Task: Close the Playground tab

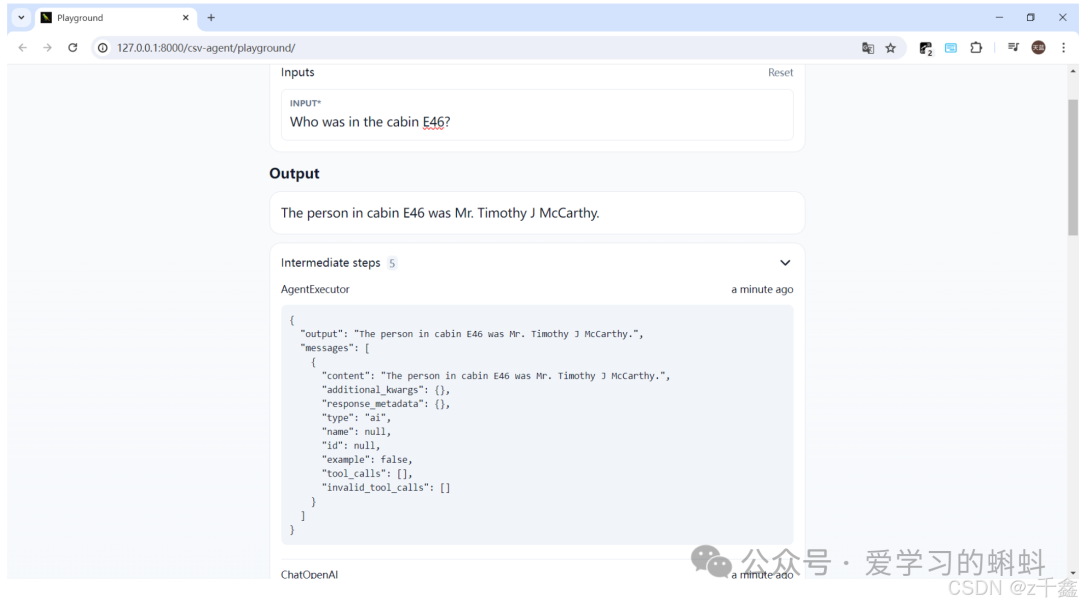Action: pyautogui.click(x=185, y=18)
